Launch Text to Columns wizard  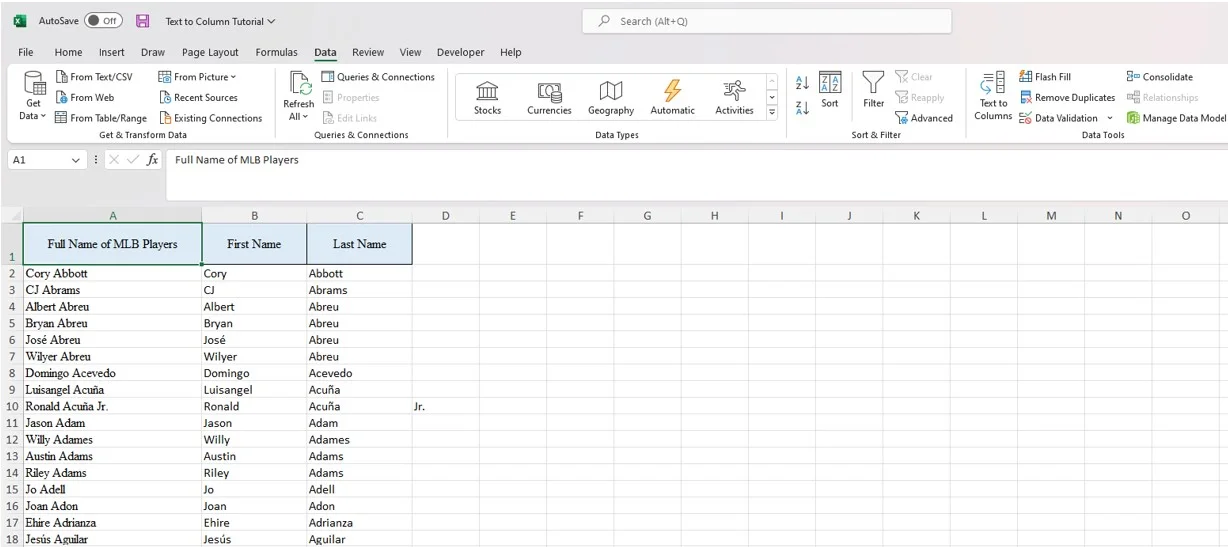pyautogui.click(x=993, y=97)
